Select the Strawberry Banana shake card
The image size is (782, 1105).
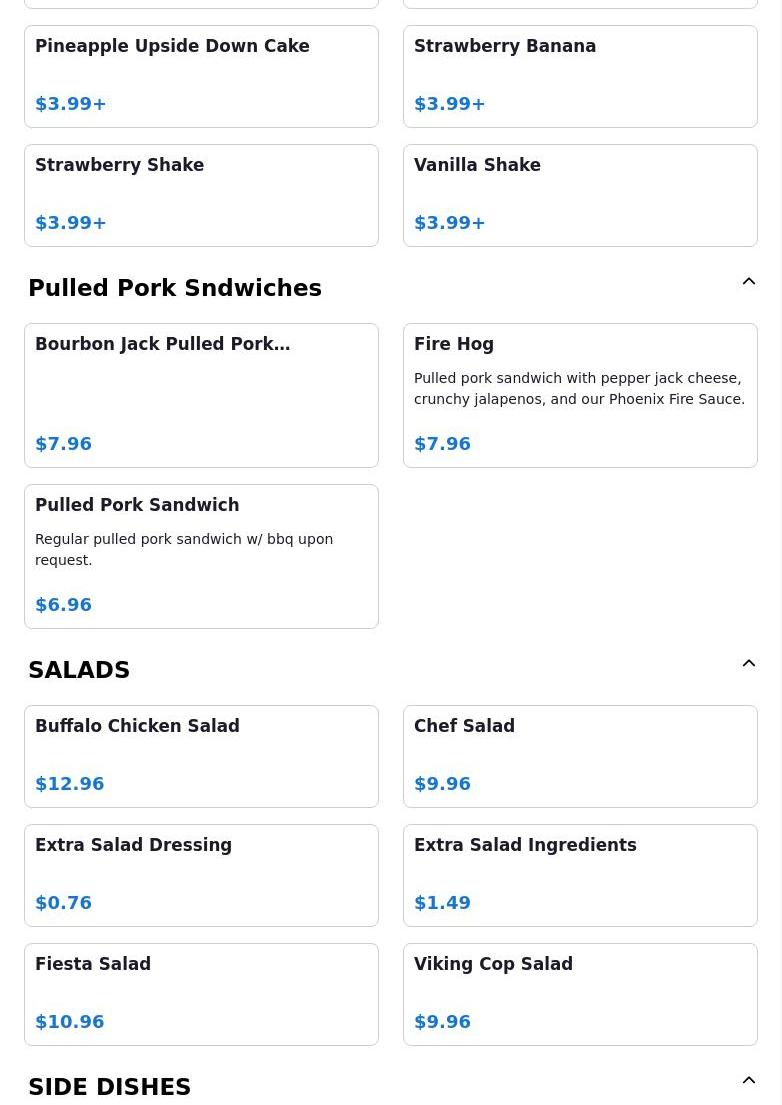point(581,77)
